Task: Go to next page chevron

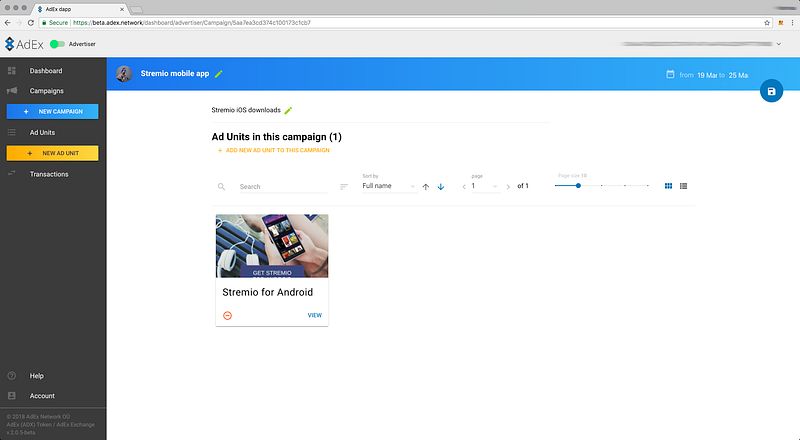Action: point(508,187)
